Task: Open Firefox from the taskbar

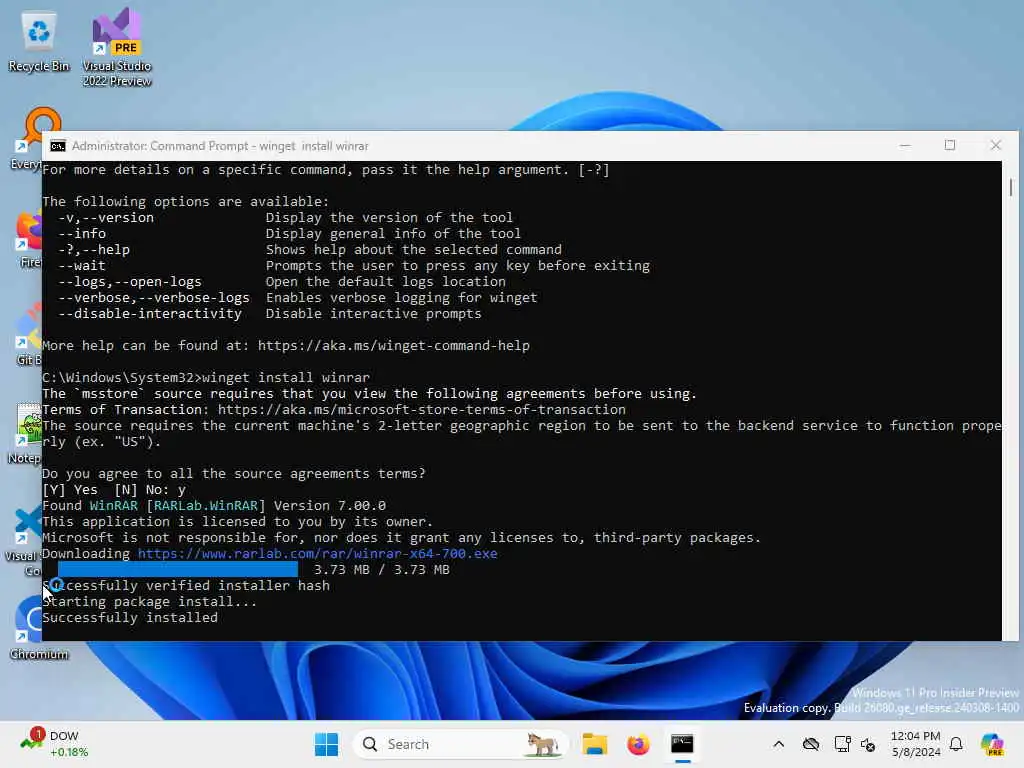Action: coord(638,744)
